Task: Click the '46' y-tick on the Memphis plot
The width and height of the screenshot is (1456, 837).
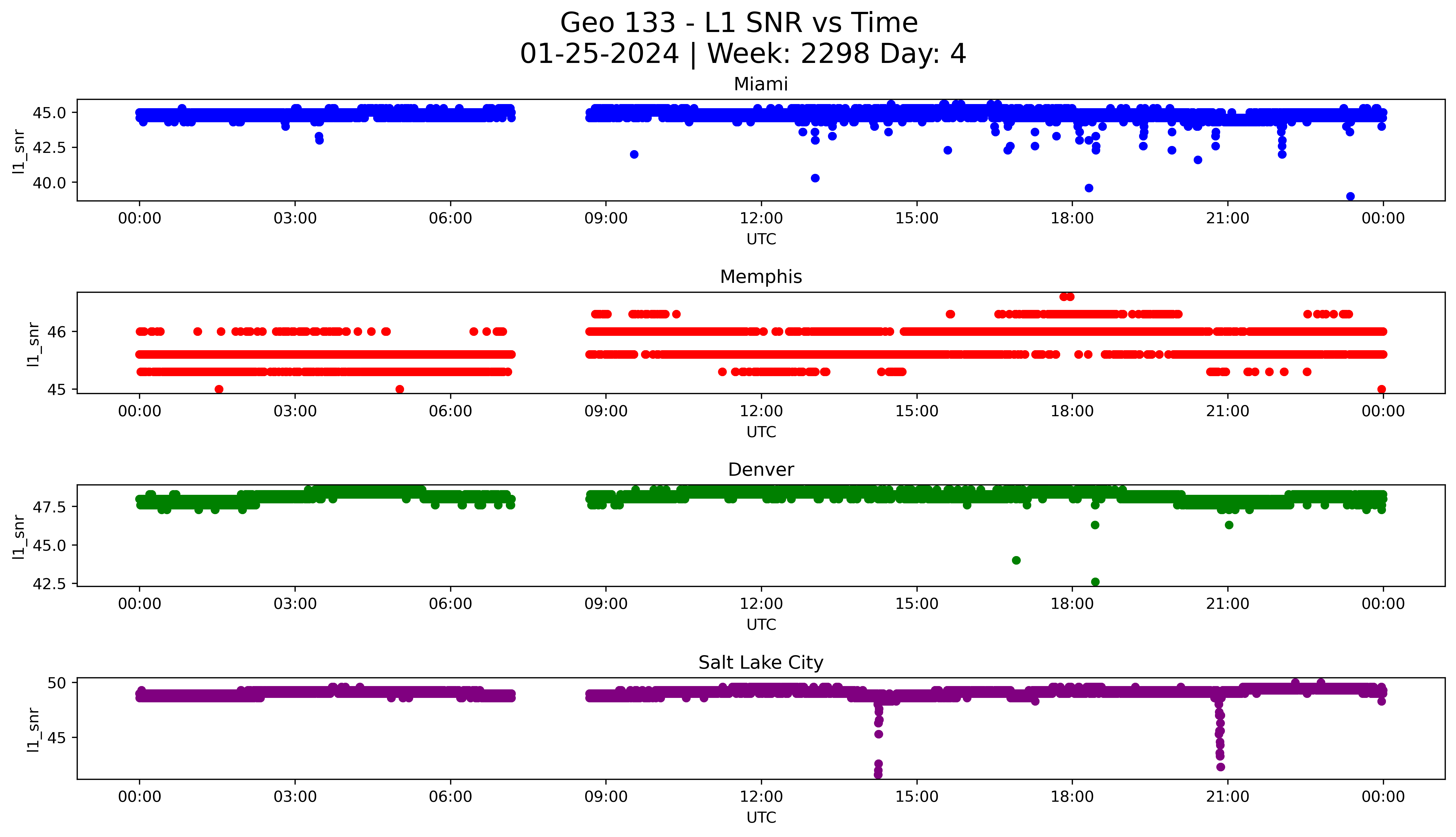Action: 57,332
